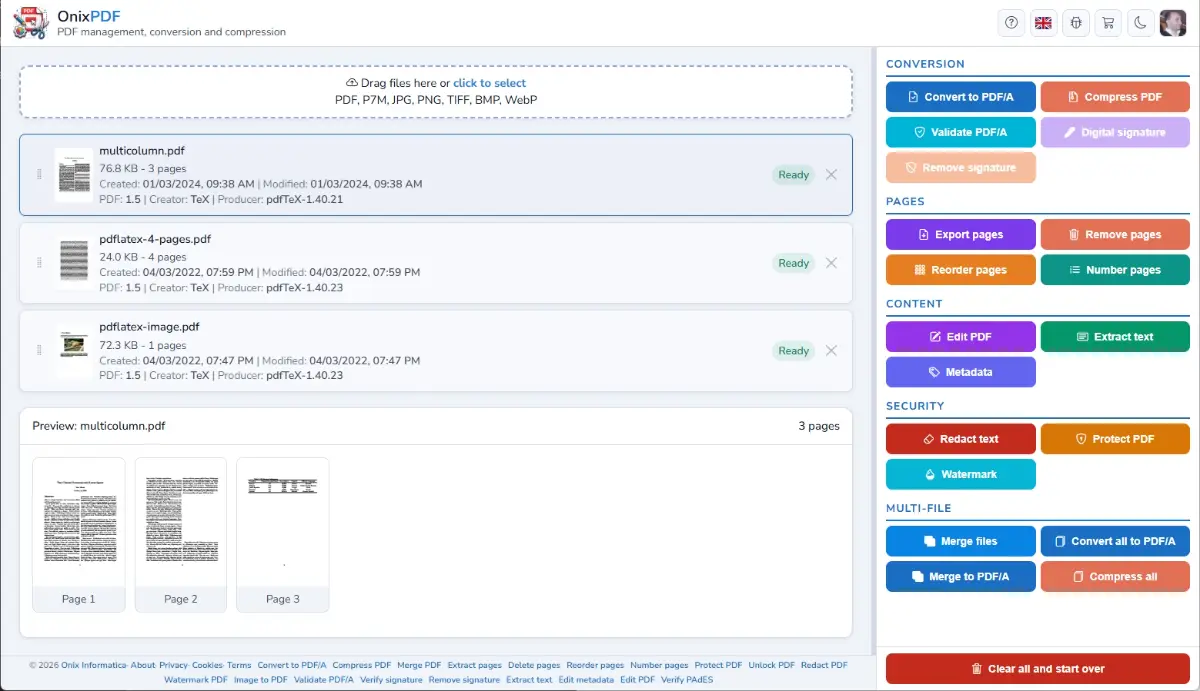This screenshot has height=691, width=1200.
Task: Click the orange Protect PDF button
Action: (1115, 439)
